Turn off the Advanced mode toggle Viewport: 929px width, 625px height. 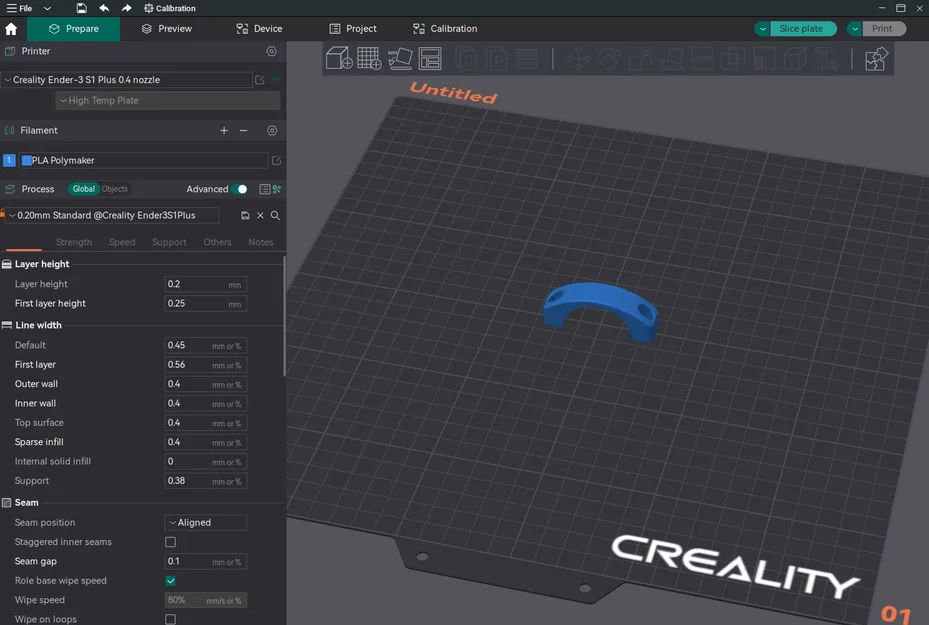[x=241, y=188]
